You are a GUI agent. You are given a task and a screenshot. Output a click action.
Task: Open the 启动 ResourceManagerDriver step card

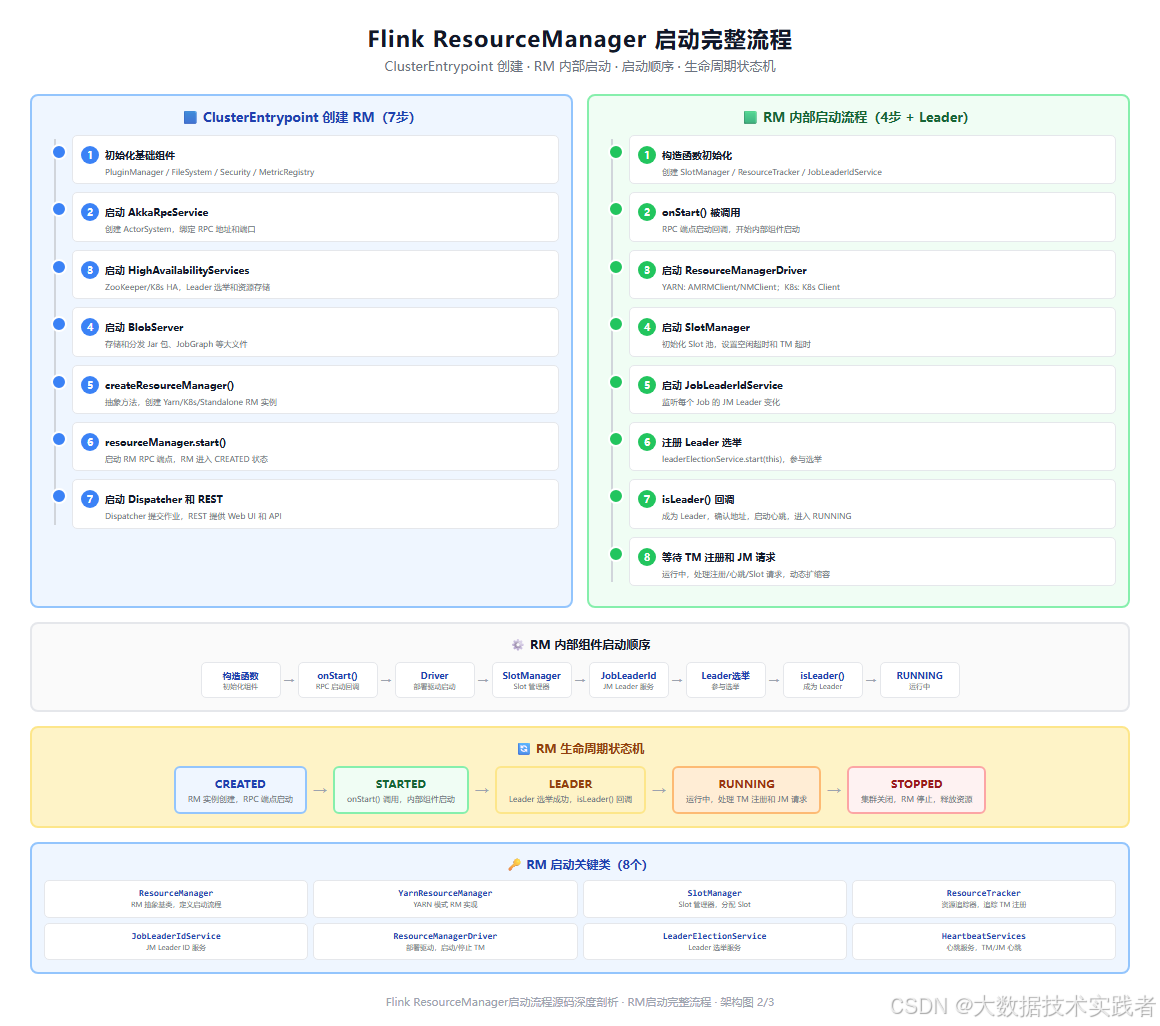pyautogui.click(x=872, y=274)
